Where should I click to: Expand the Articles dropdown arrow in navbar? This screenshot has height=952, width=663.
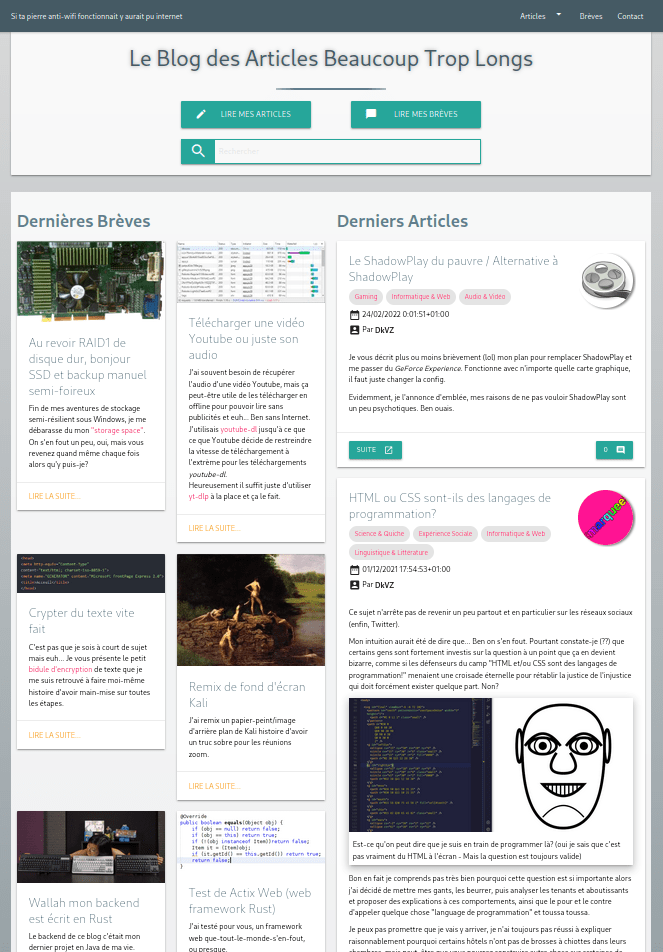tap(558, 15)
